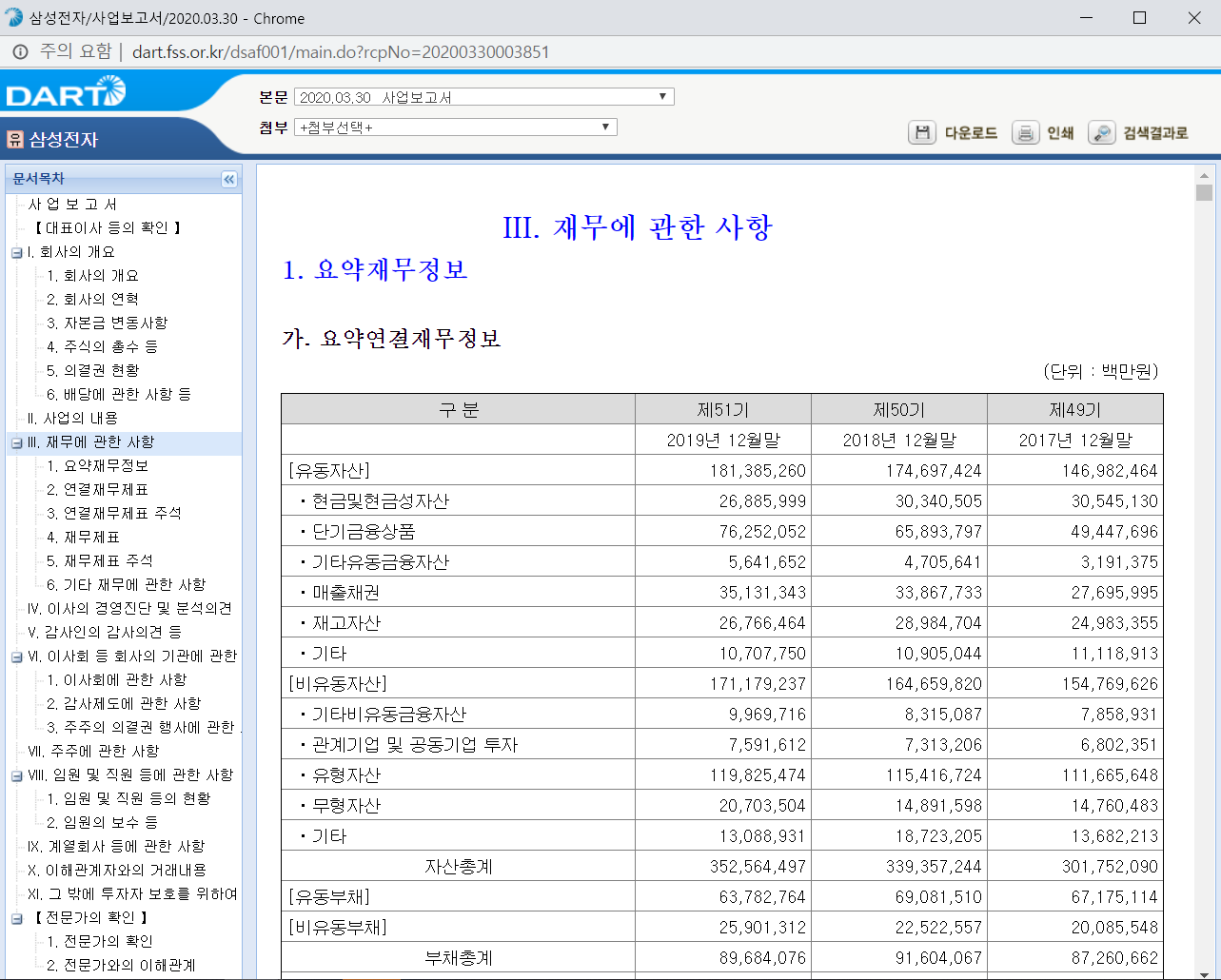
Task: Click the '1. 요약재무정보' blue heading
Action: pyautogui.click(x=375, y=270)
